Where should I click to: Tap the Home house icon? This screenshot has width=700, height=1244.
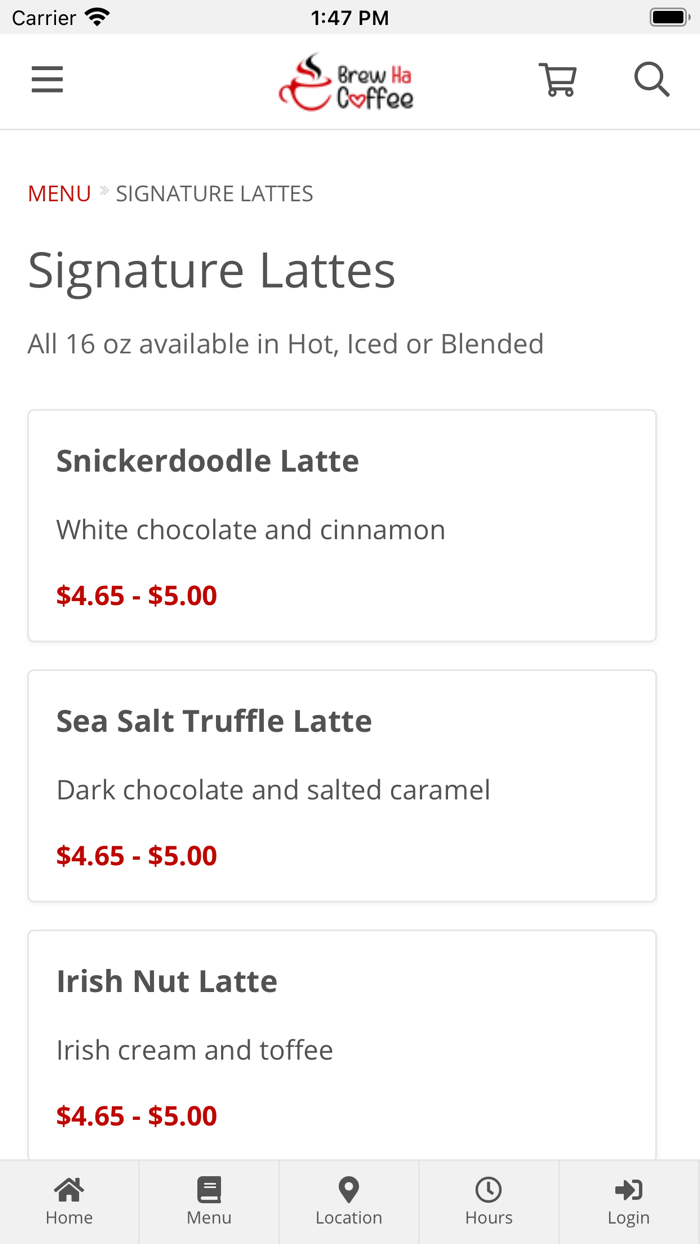69,1189
